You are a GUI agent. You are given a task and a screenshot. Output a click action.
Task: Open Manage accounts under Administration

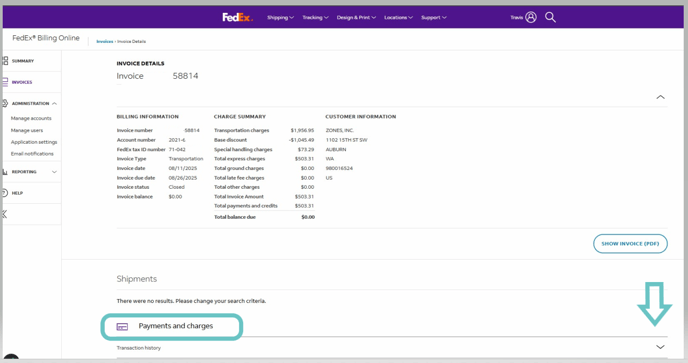pos(31,119)
